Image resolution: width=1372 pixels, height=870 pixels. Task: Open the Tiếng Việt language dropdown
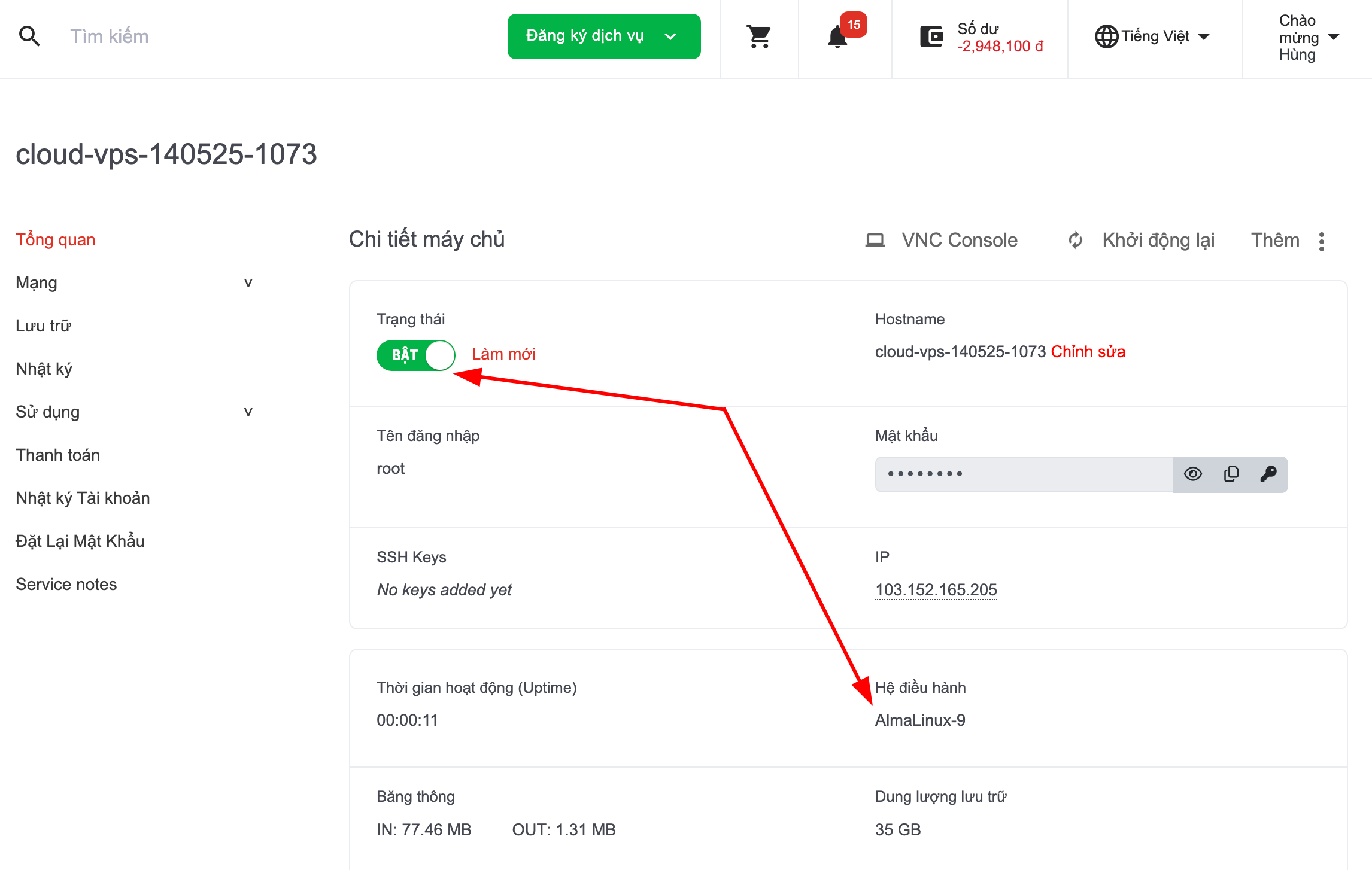pos(1152,36)
